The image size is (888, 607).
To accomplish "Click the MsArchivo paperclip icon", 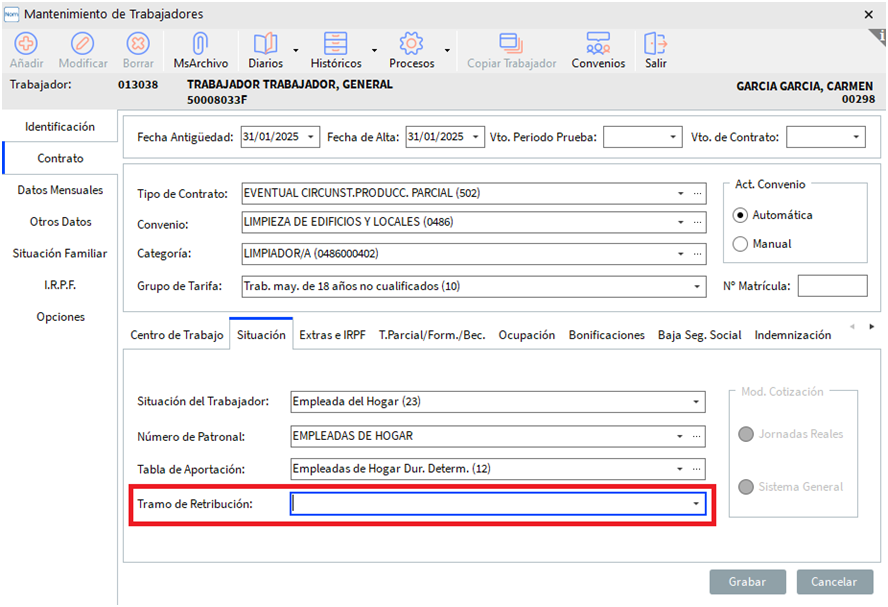I will click(x=200, y=44).
